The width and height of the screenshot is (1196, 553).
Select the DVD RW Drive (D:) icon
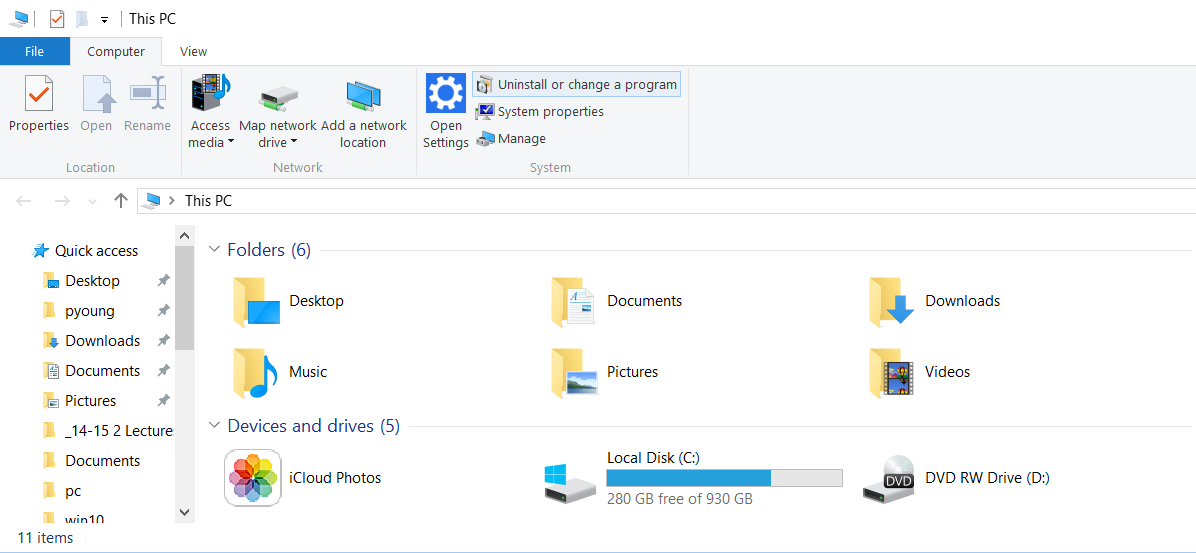point(889,478)
